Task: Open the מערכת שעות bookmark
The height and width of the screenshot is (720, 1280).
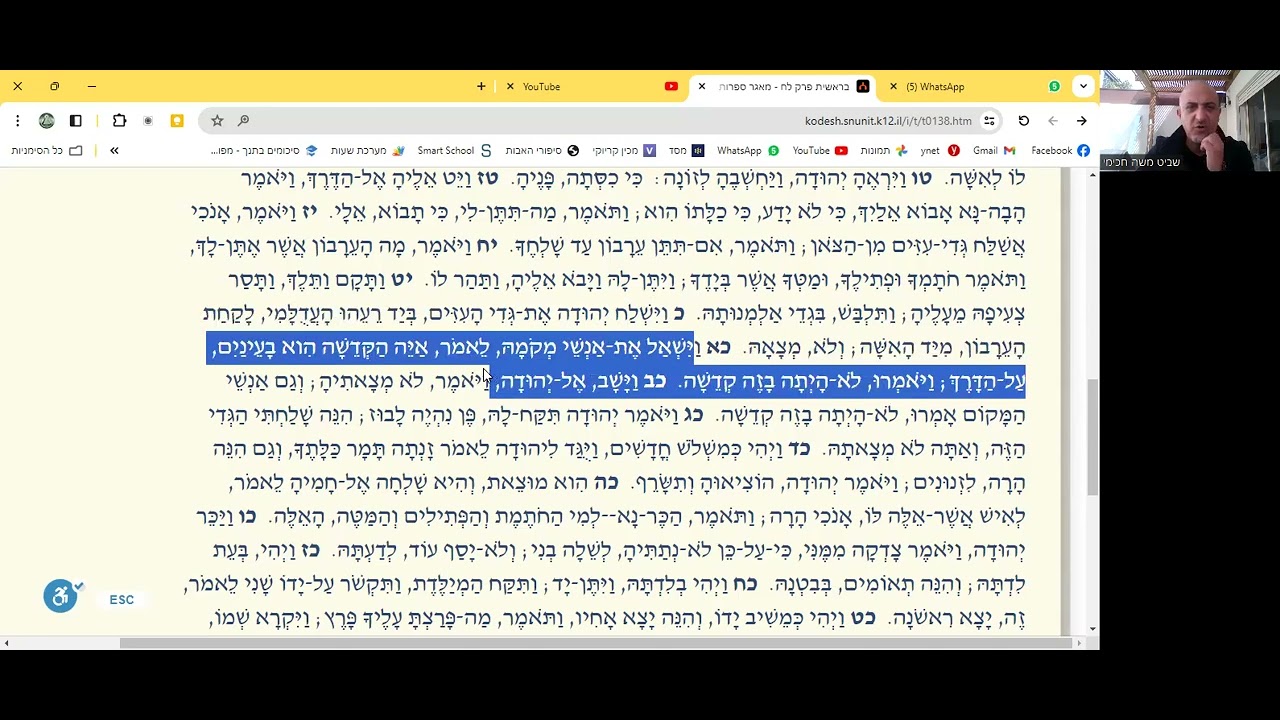Action: click(x=367, y=151)
